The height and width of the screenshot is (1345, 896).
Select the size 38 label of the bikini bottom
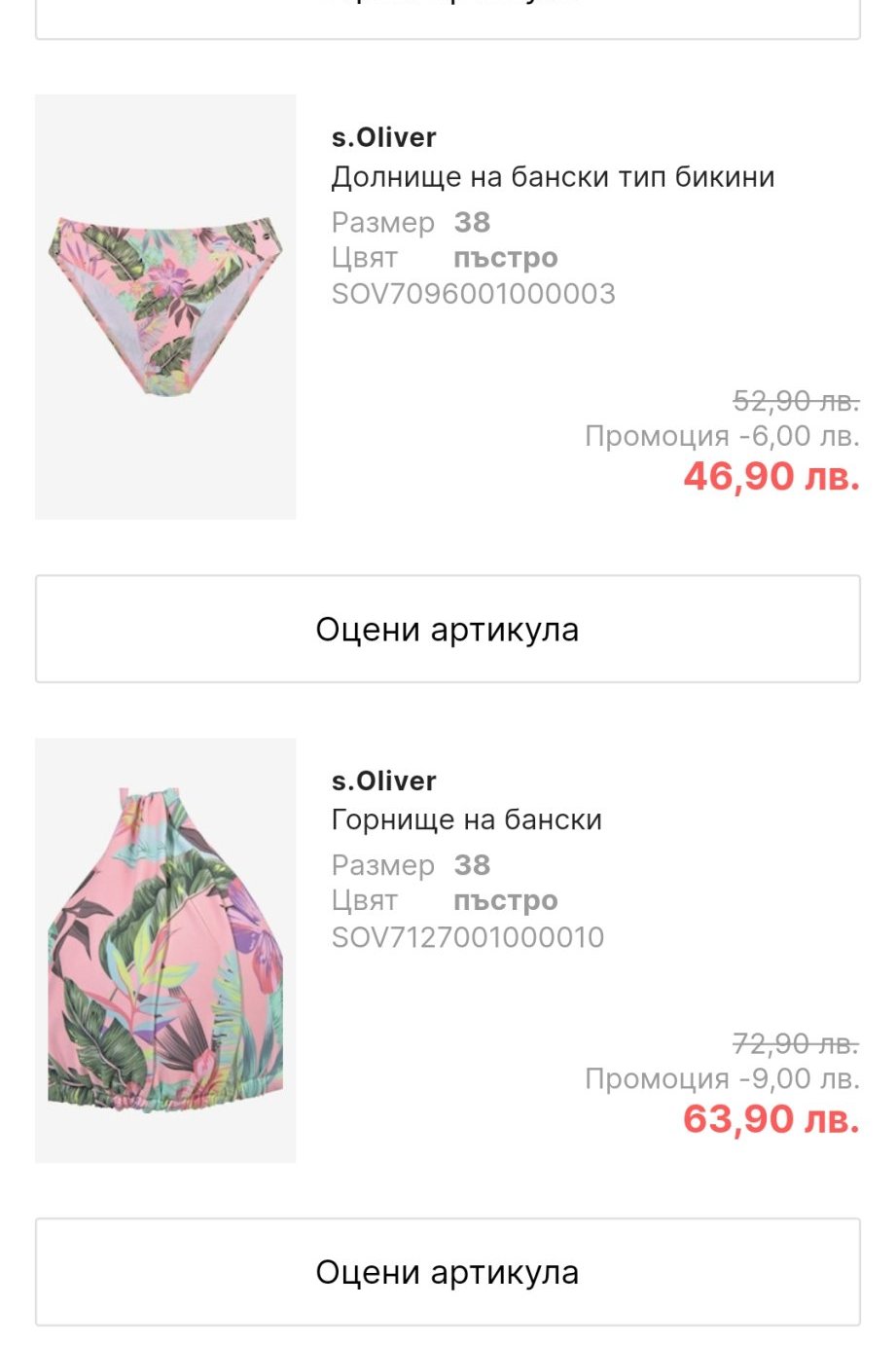click(472, 223)
